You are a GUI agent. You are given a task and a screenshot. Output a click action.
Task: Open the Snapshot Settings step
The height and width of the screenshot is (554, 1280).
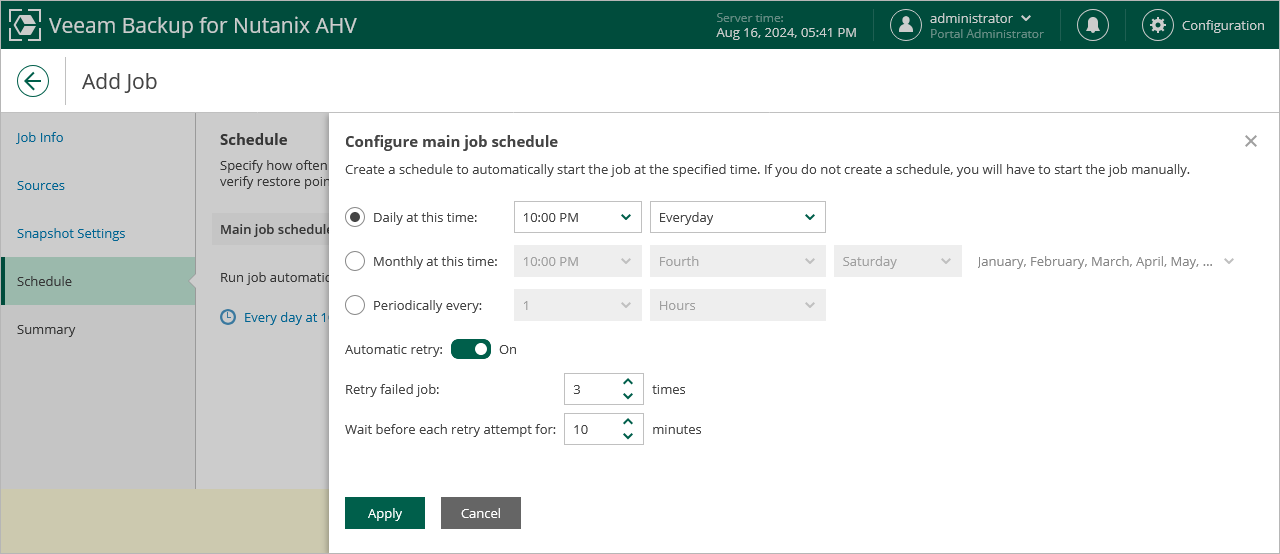pos(71,233)
